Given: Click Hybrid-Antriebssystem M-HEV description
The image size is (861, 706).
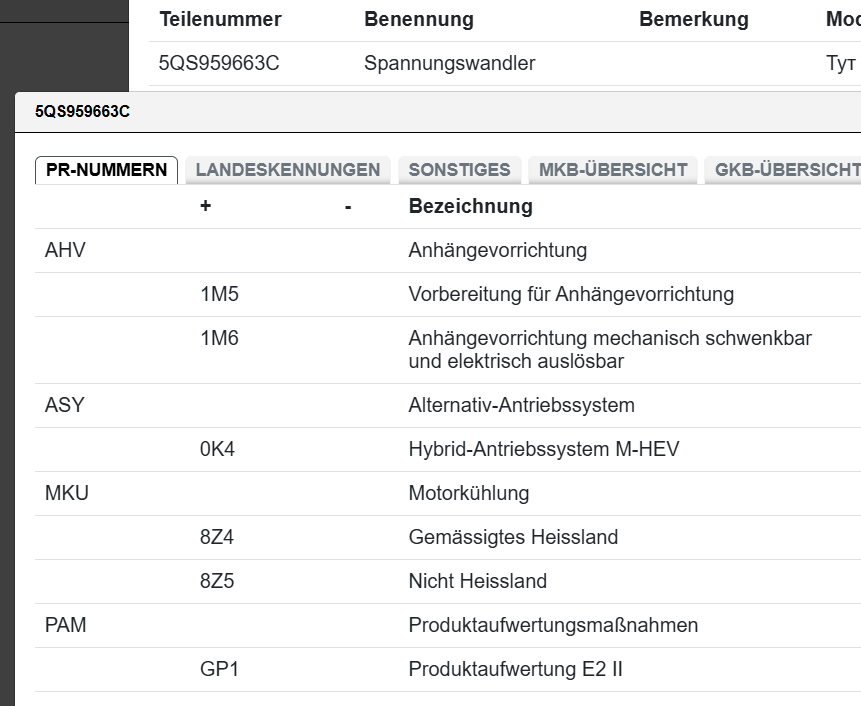Looking at the screenshot, I should [544, 449].
